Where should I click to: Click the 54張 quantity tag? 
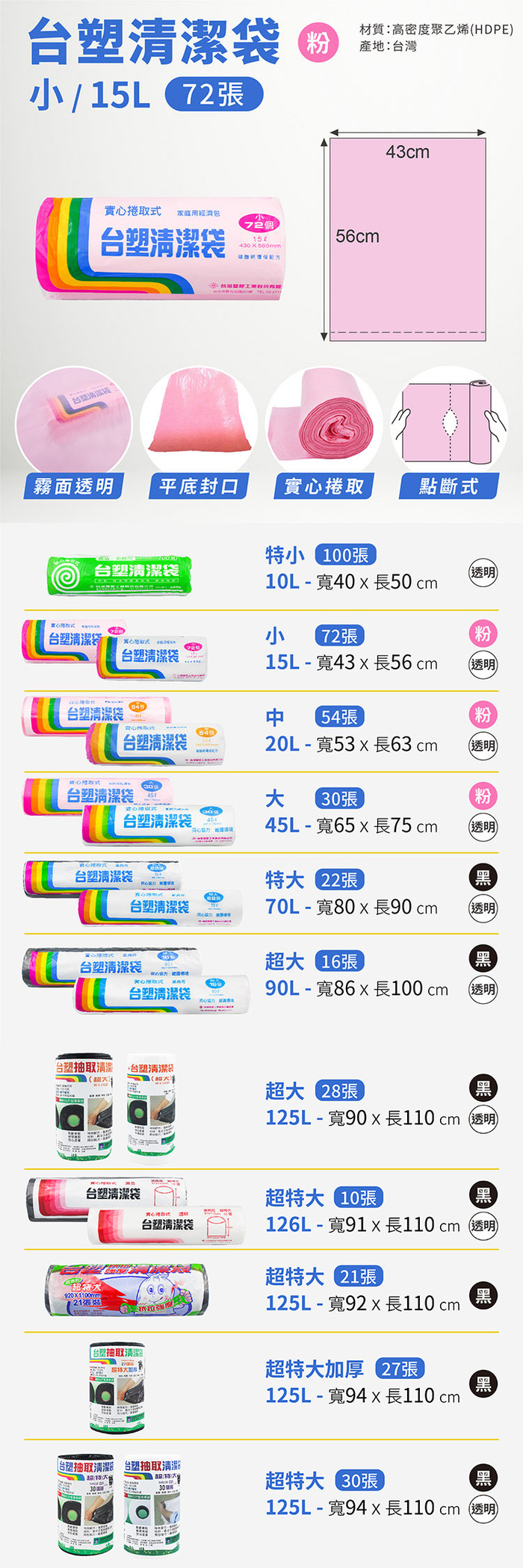[339, 717]
